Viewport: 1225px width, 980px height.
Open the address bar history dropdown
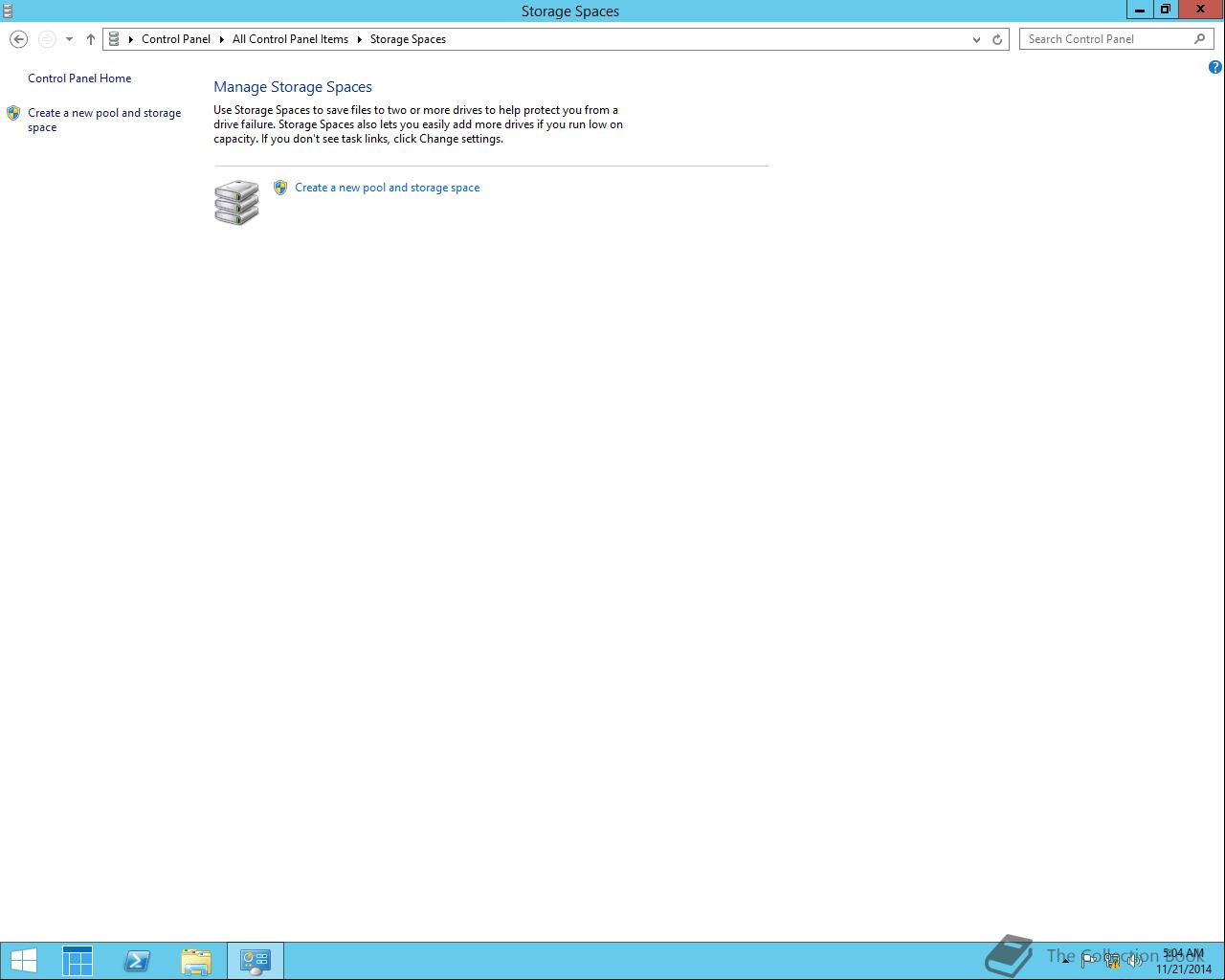point(976,39)
